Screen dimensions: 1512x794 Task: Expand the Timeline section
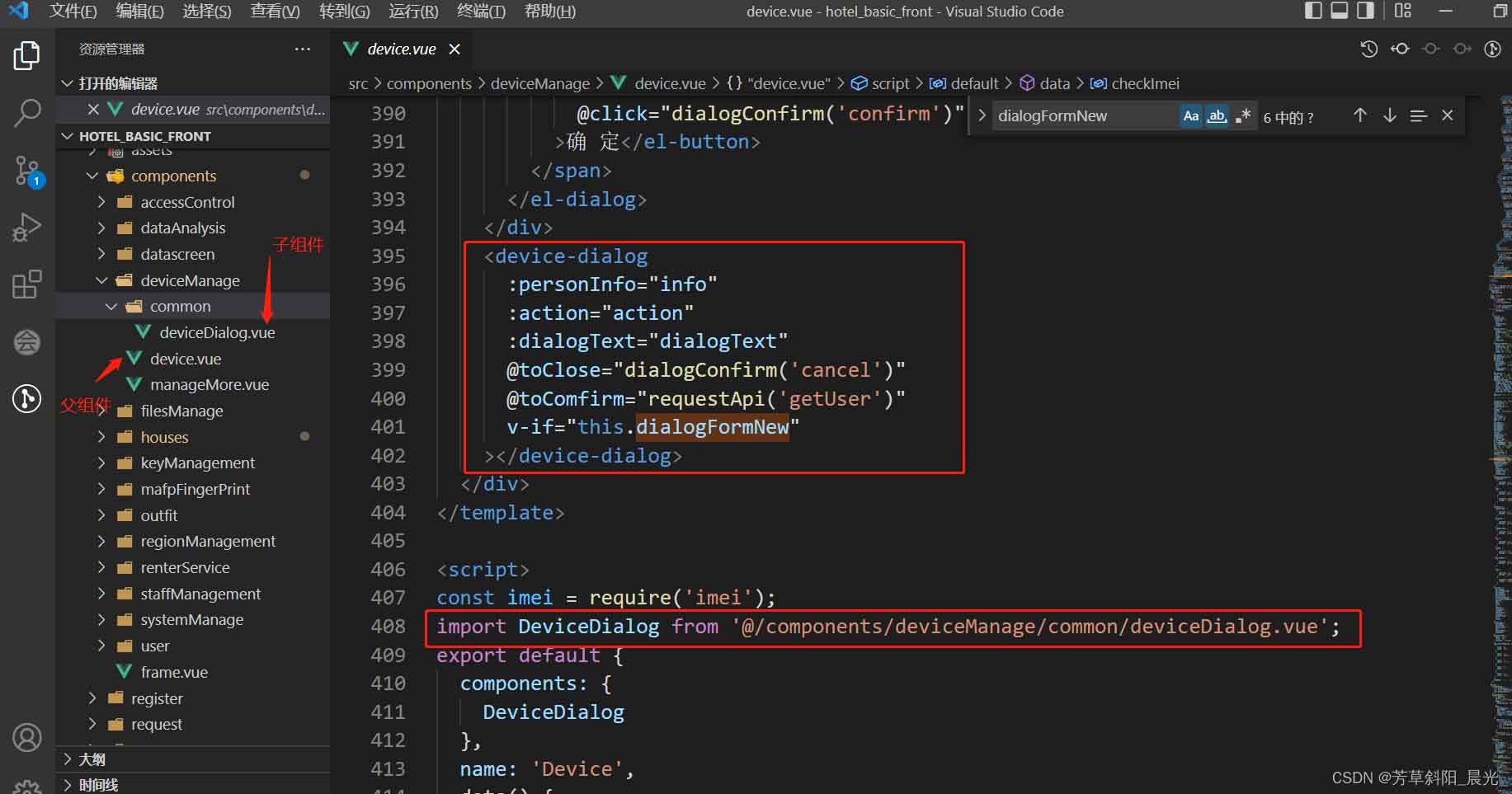[68, 785]
